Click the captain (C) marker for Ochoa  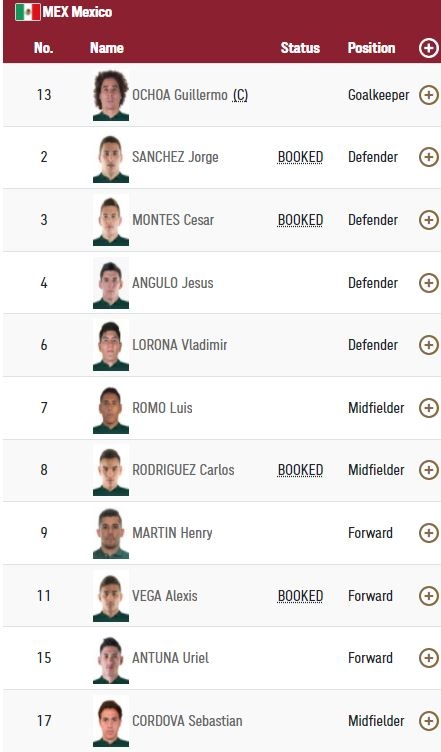(240, 95)
